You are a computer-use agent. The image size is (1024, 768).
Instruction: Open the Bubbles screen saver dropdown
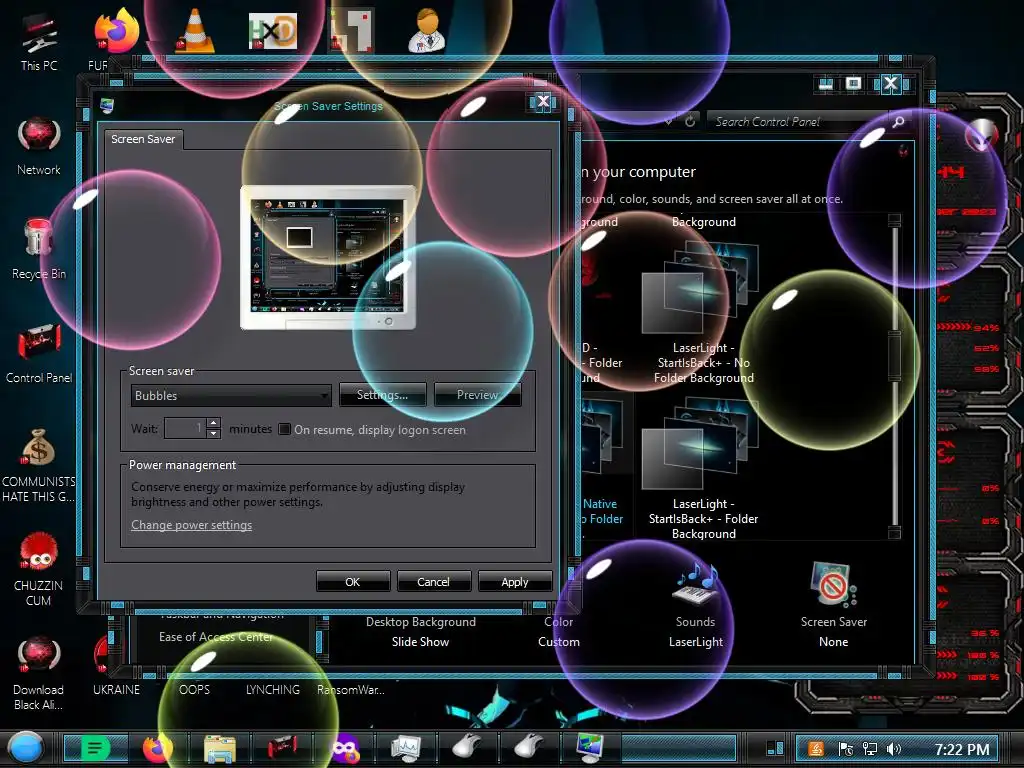[231, 395]
